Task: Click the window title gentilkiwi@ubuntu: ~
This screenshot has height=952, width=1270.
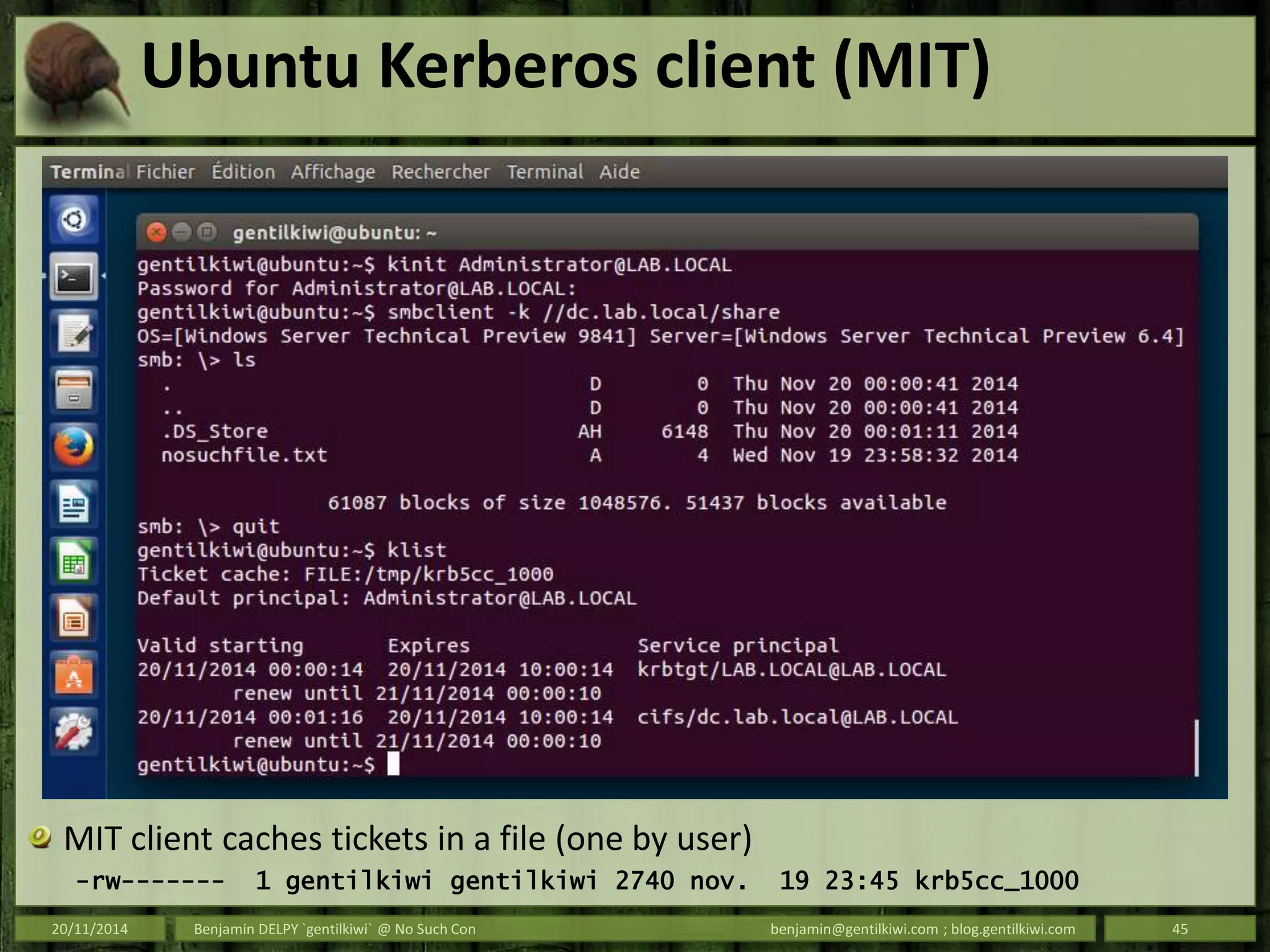Action: click(335, 233)
